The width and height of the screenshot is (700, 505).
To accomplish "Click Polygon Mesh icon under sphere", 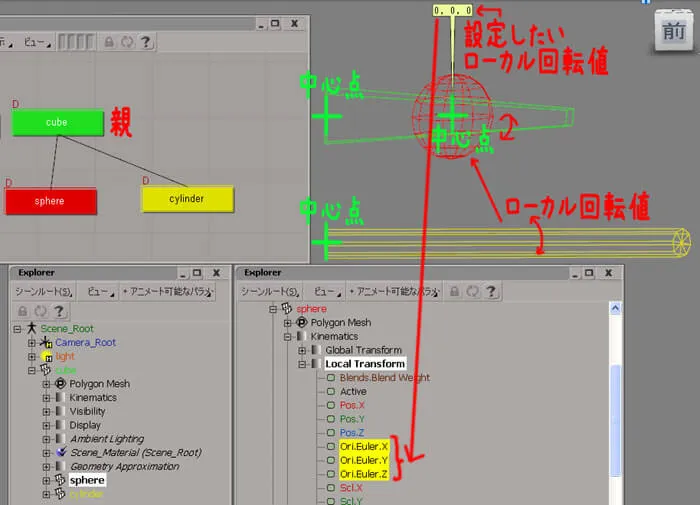I will (x=302, y=322).
